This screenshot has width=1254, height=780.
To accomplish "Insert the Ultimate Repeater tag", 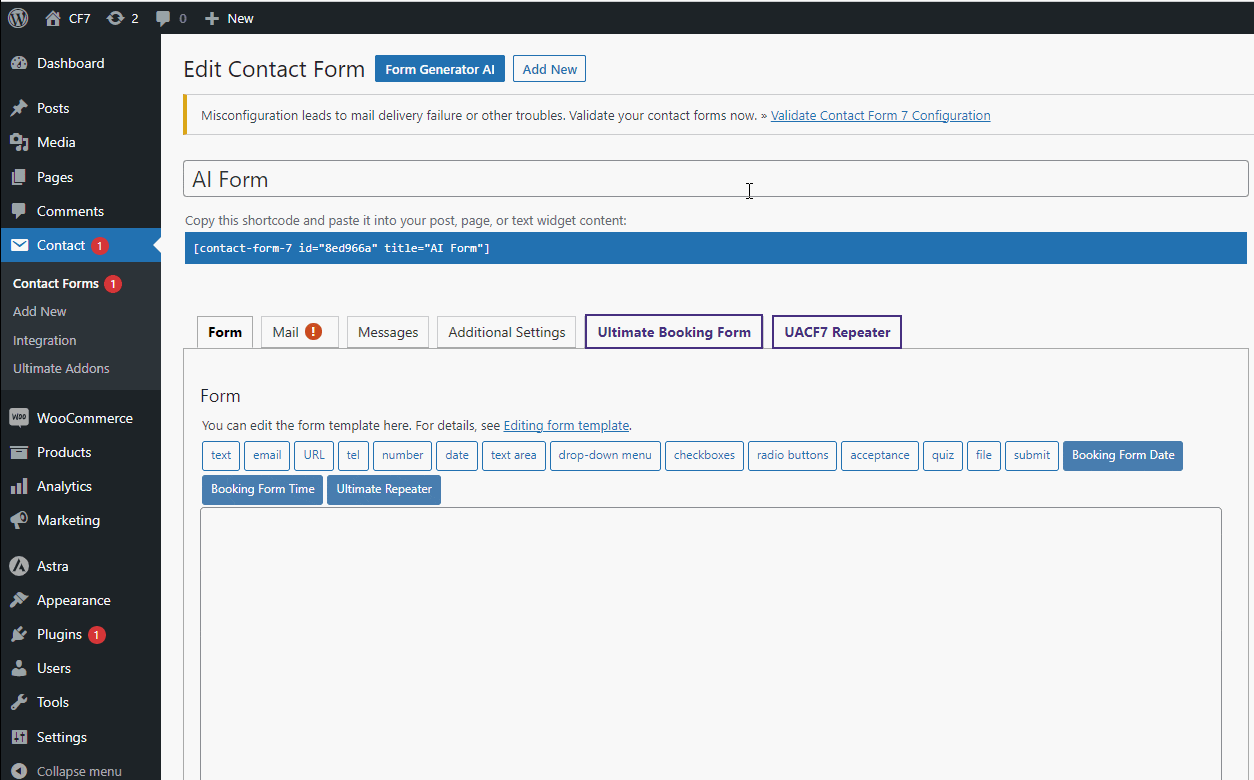I will click(384, 489).
